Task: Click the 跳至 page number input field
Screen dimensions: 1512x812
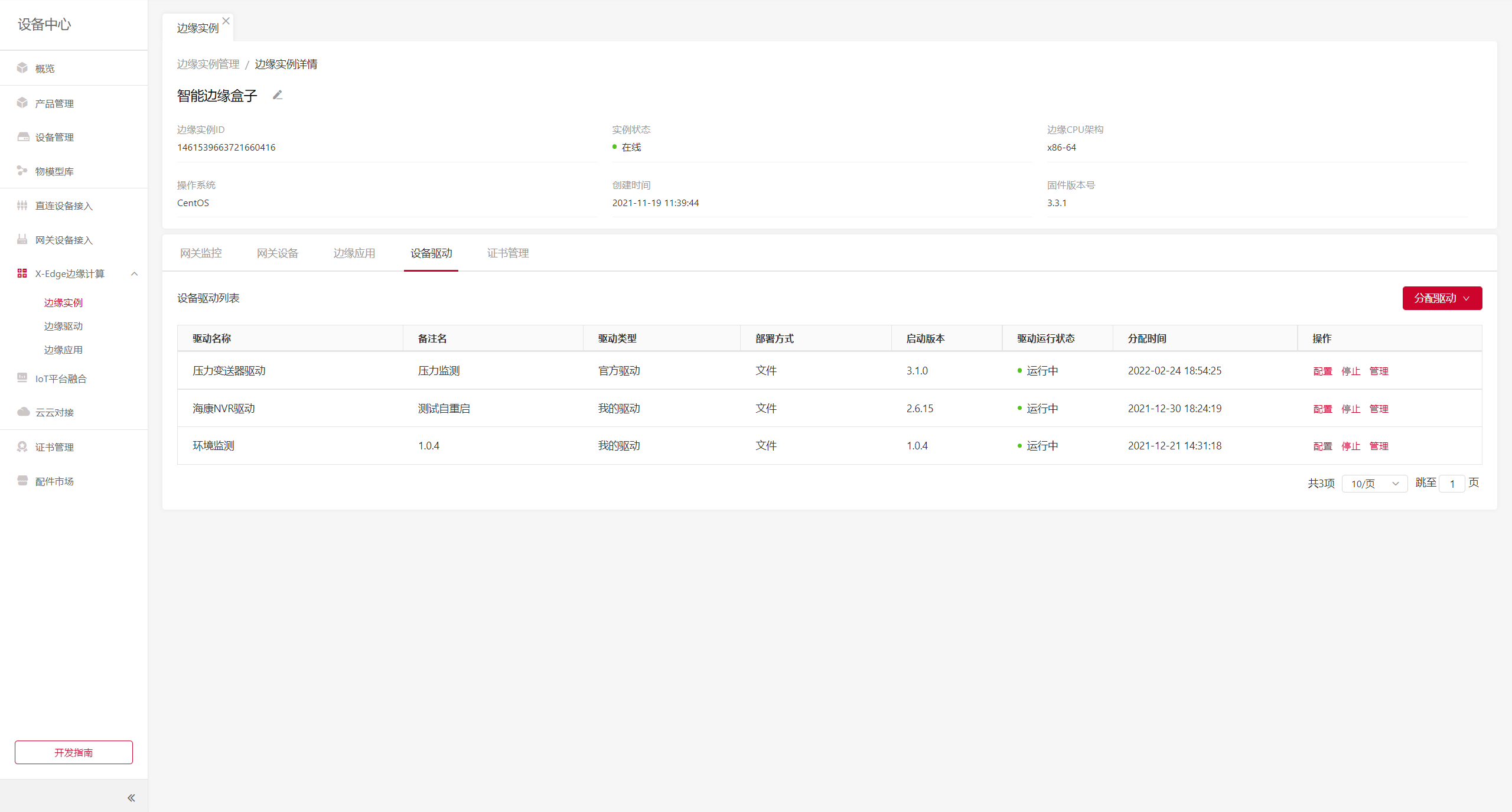Action: [x=1452, y=484]
